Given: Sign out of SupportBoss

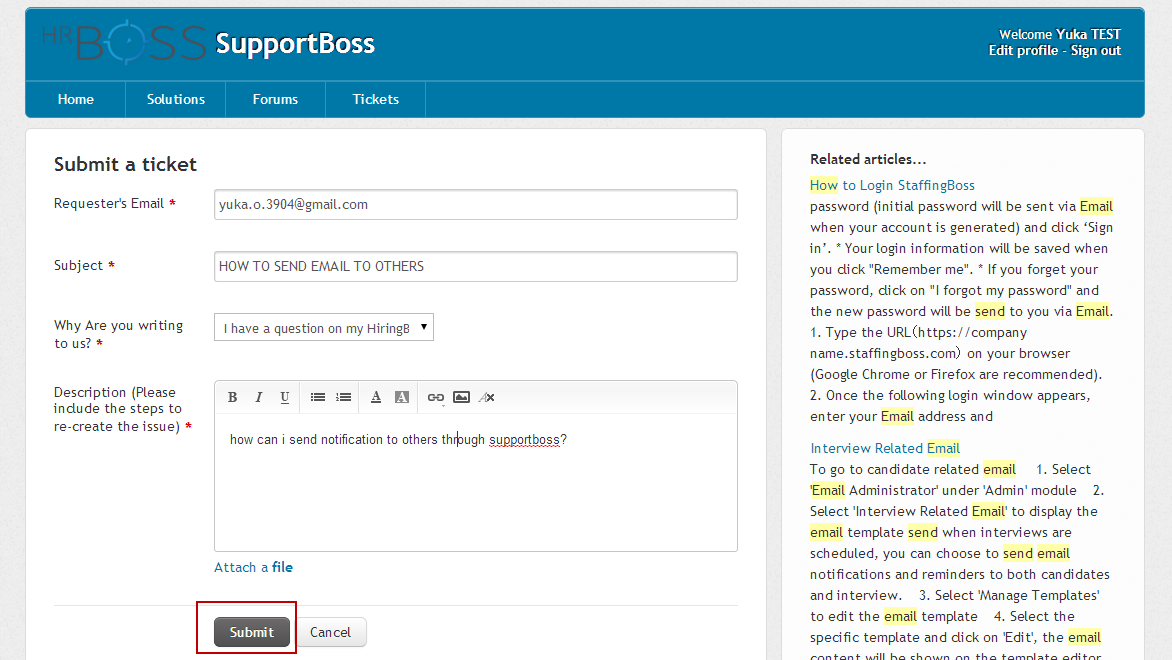Looking at the screenshot, I should click(1096, 51).
